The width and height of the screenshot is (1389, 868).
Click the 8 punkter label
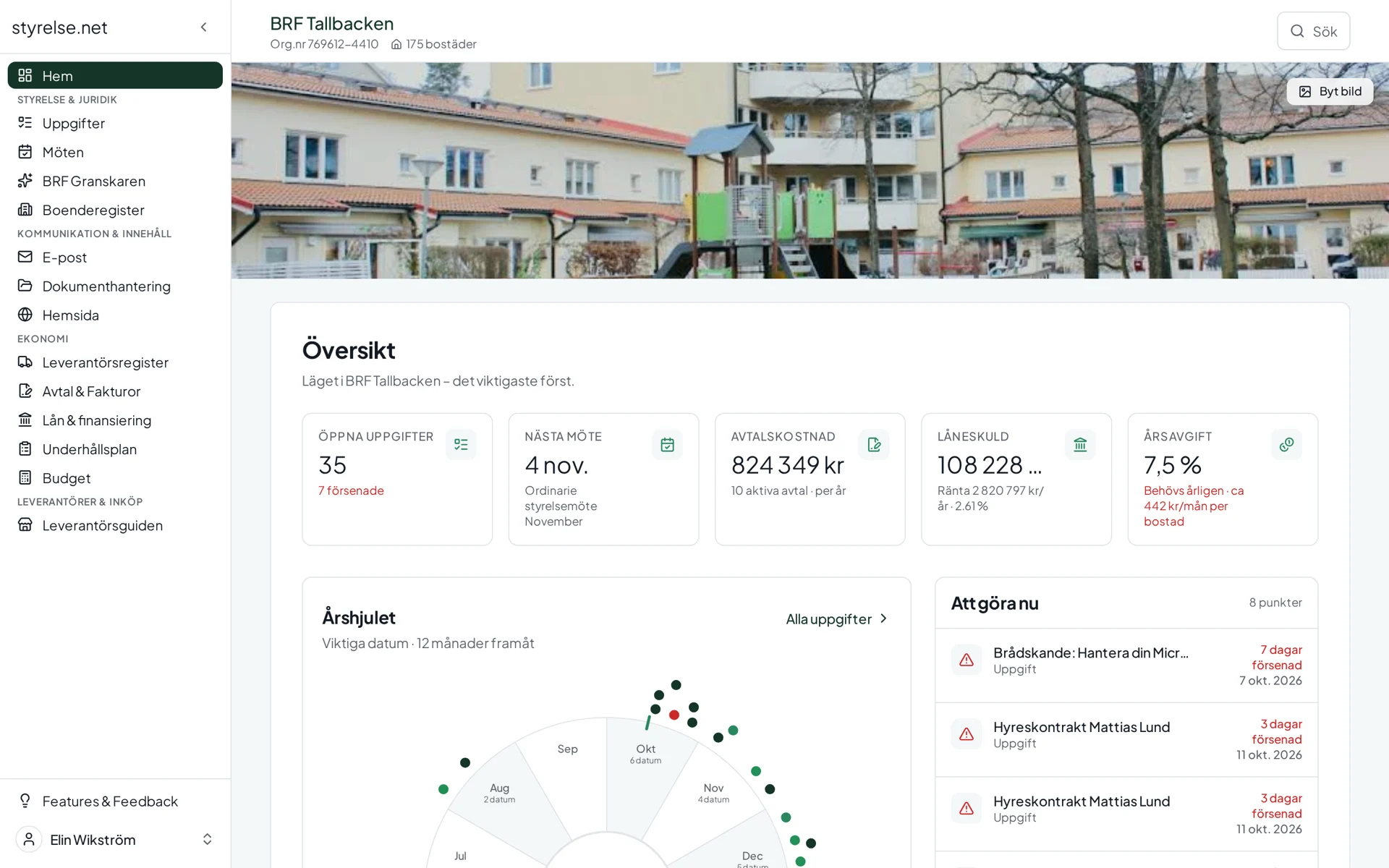(x=1275, y=603)
